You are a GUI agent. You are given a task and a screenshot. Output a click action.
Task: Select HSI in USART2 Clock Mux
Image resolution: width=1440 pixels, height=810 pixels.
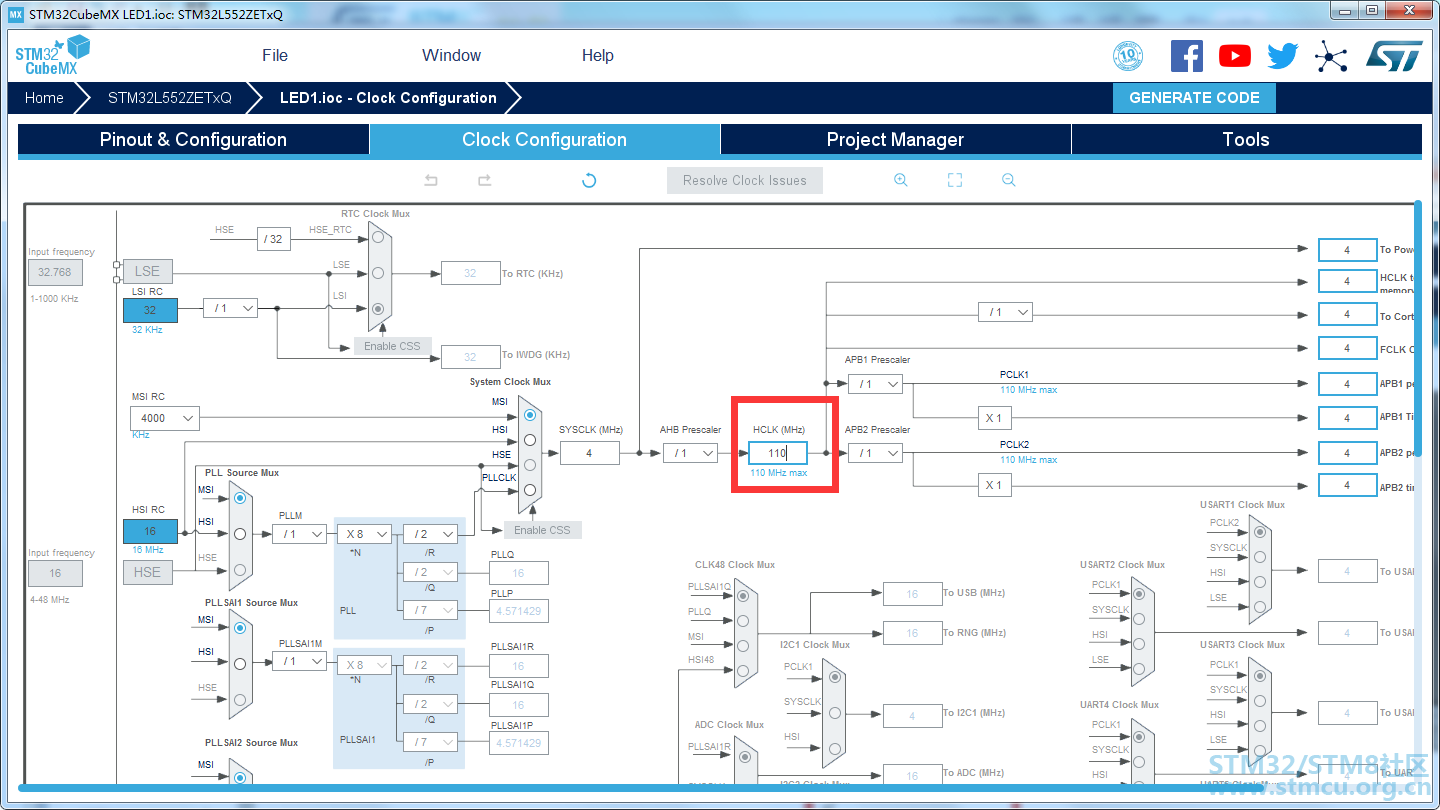(x=1141, y=645)
